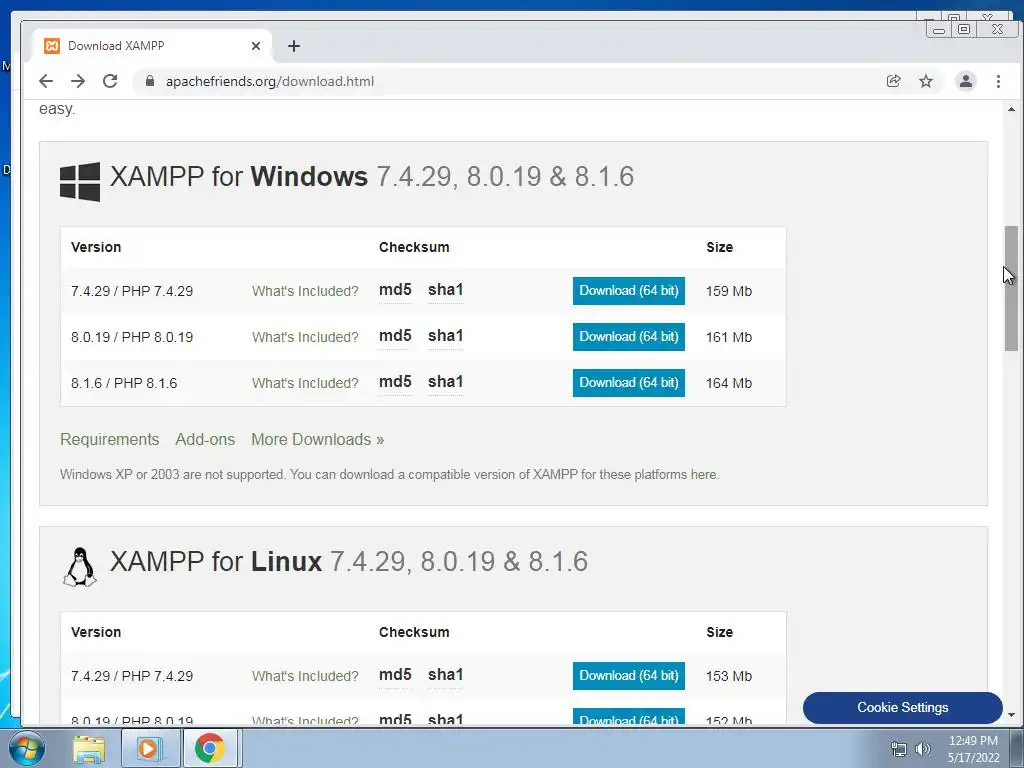Click the page scrollbar thumb
The height and width of the screenshot is (768, 1024).
tap(1011, 289)
